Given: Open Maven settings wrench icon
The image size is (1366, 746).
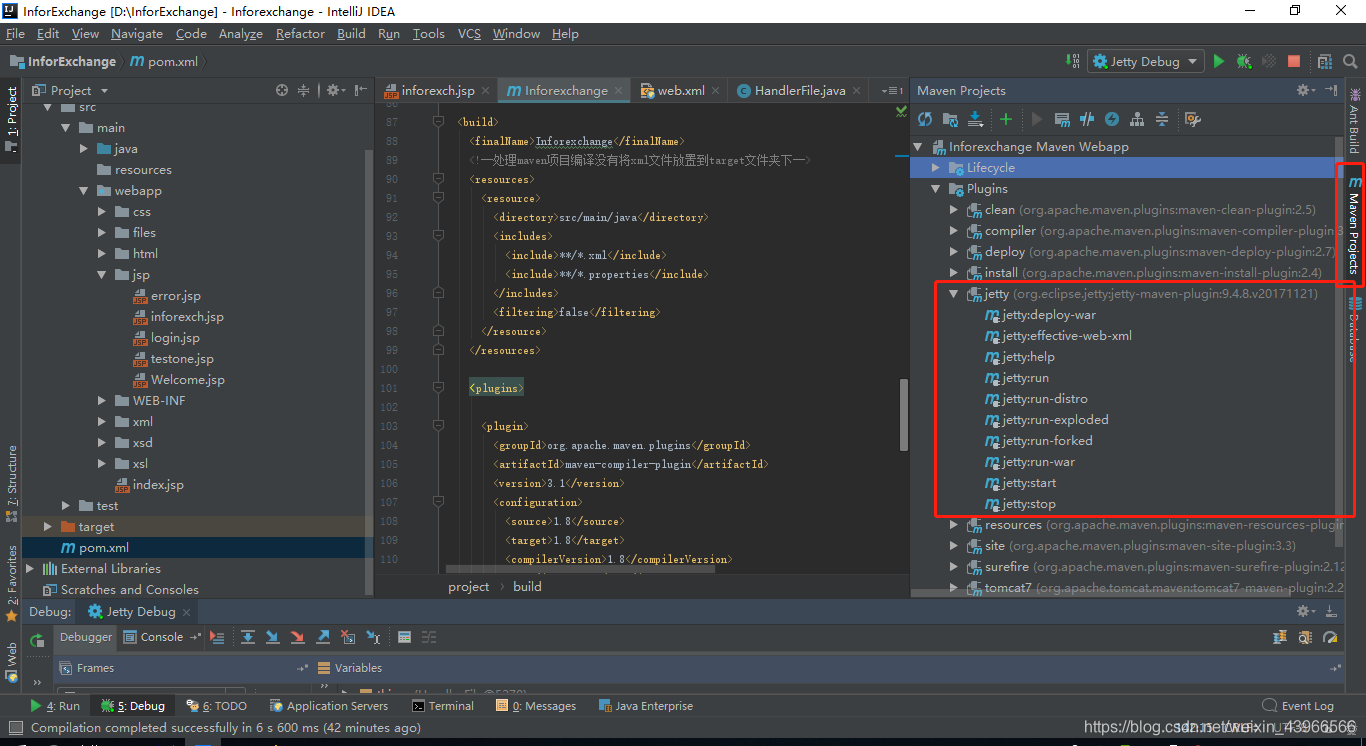Looking at the screenshot, I should click(x=1192, y=119).
